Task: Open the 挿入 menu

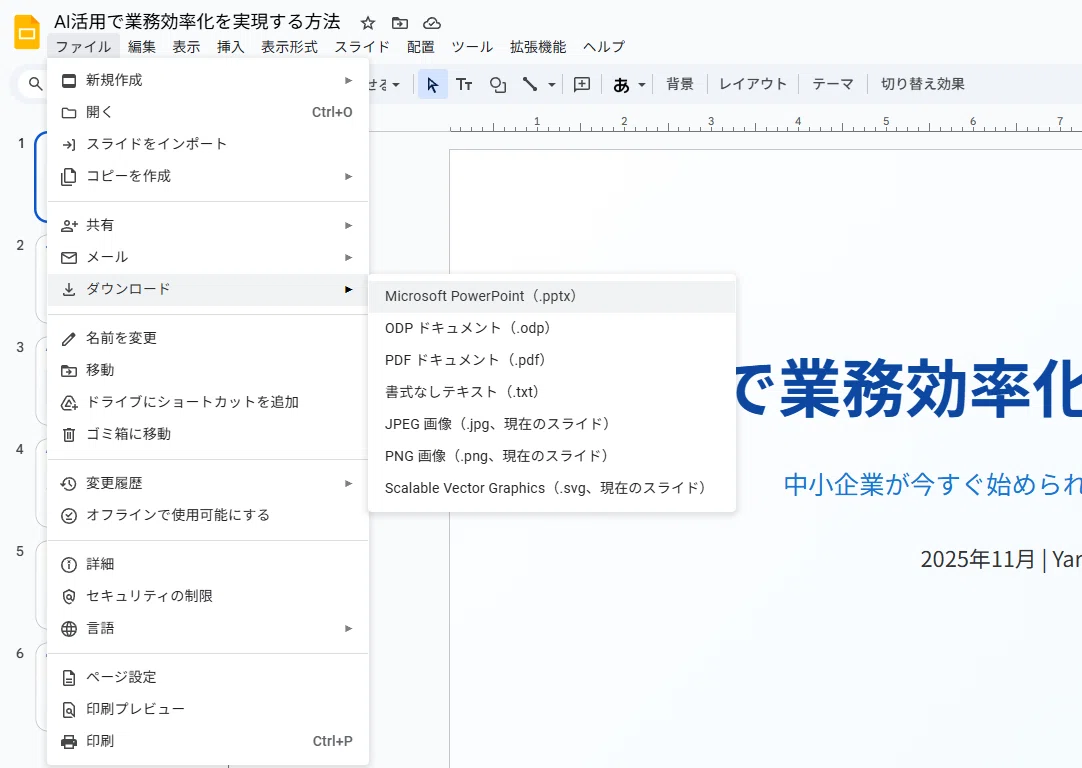Action: coord(230,46)
